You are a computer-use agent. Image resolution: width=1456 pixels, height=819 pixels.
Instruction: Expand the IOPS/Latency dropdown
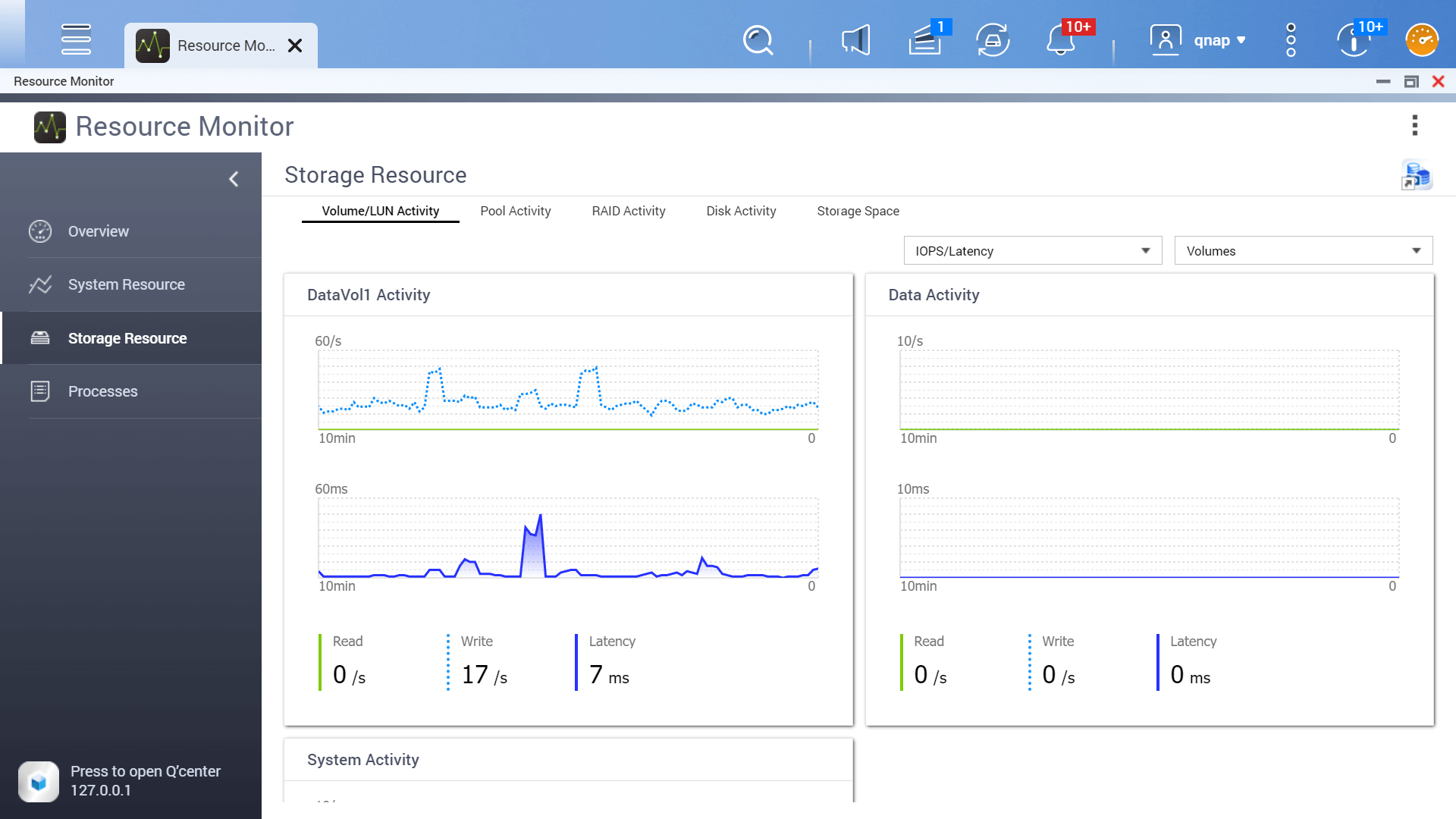(x=1032, y=251)
